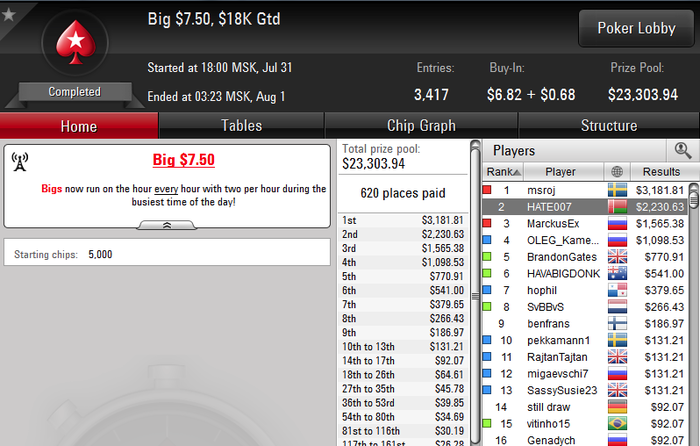Click the Brazil flag beside vitinho15

[x=617, y=423]
